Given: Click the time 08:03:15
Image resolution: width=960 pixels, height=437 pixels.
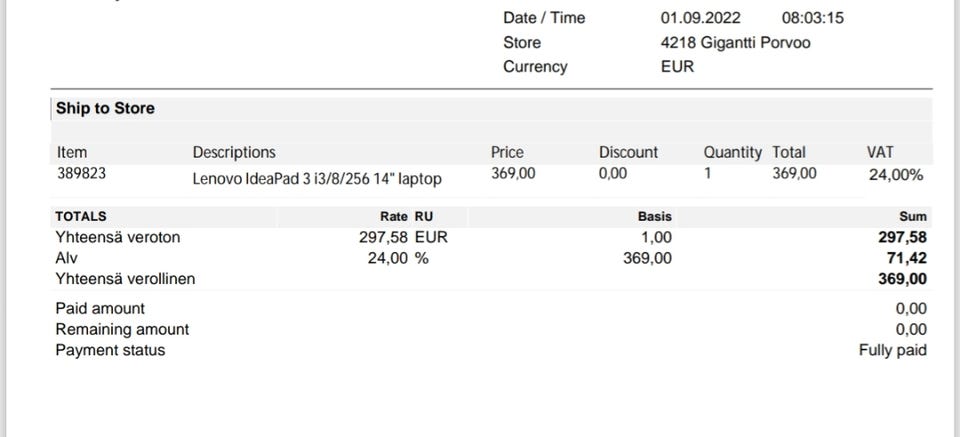Looking at the screenshot, I should pos(812,17).
